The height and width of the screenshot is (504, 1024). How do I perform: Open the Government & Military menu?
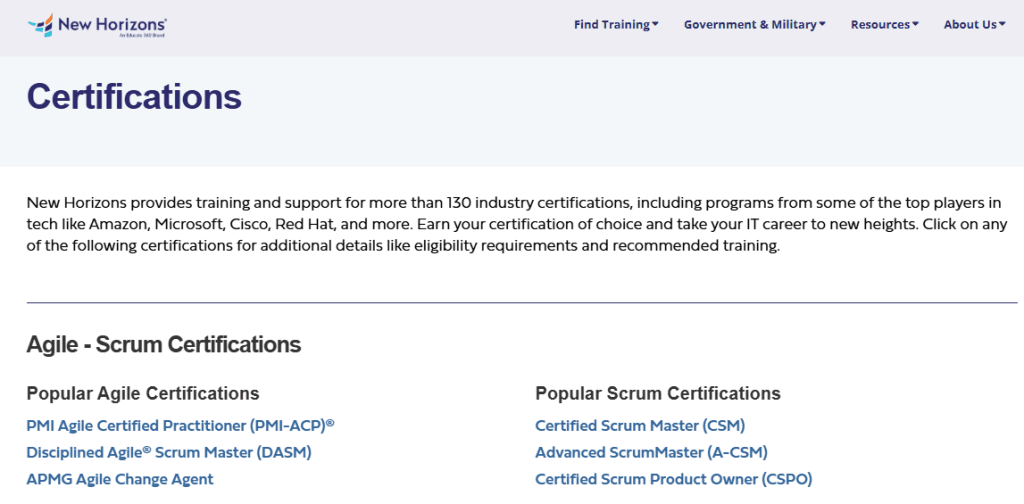click(754, 25)
